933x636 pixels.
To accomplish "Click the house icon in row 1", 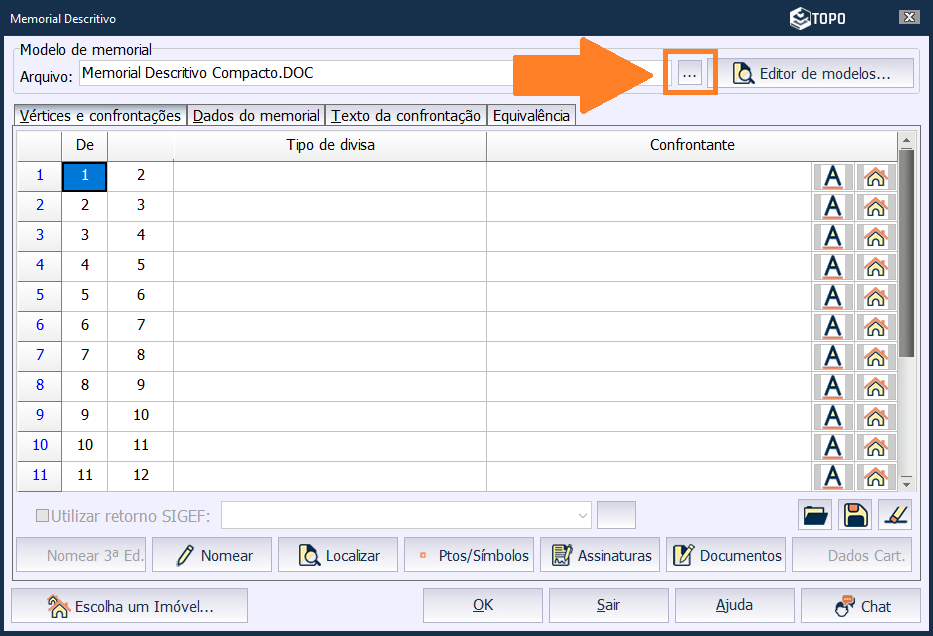I will pos(875,176).
